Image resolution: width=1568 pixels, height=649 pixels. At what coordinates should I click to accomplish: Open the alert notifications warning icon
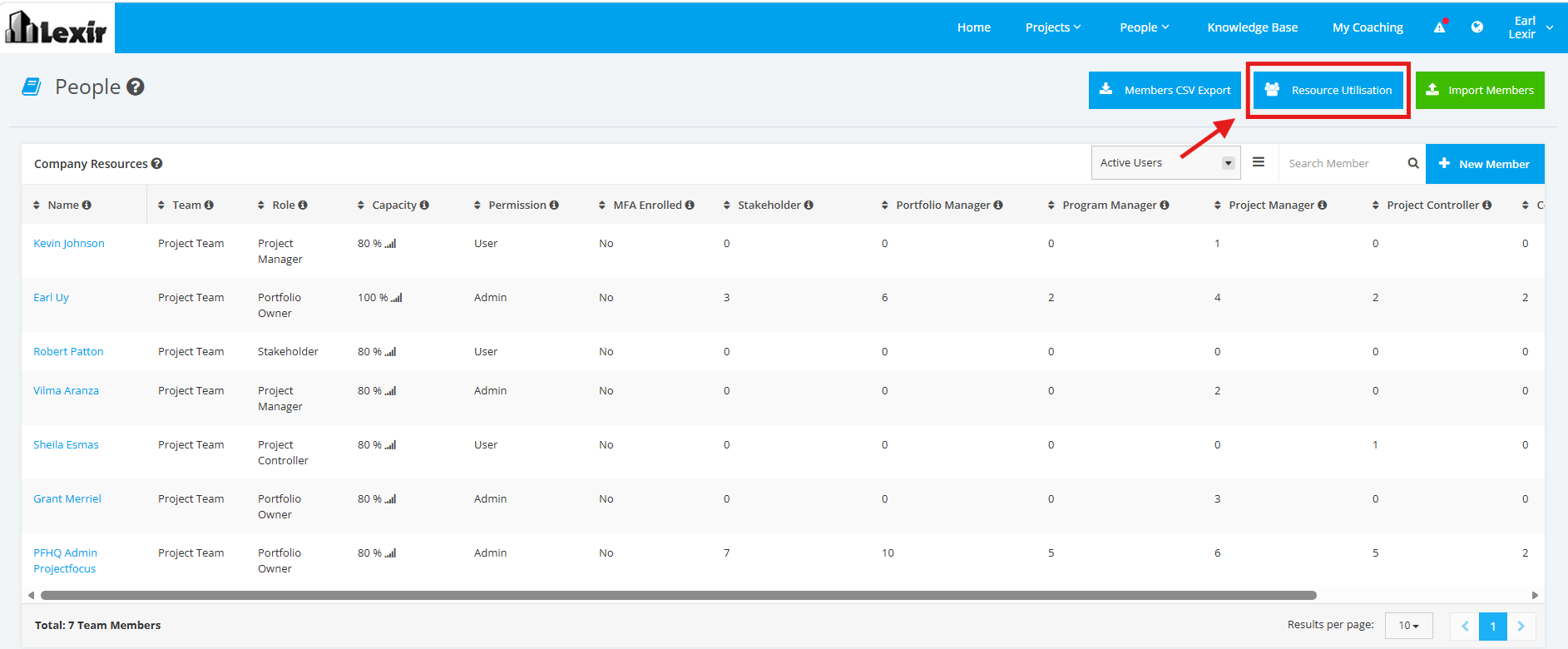(x=1439, y=27)
